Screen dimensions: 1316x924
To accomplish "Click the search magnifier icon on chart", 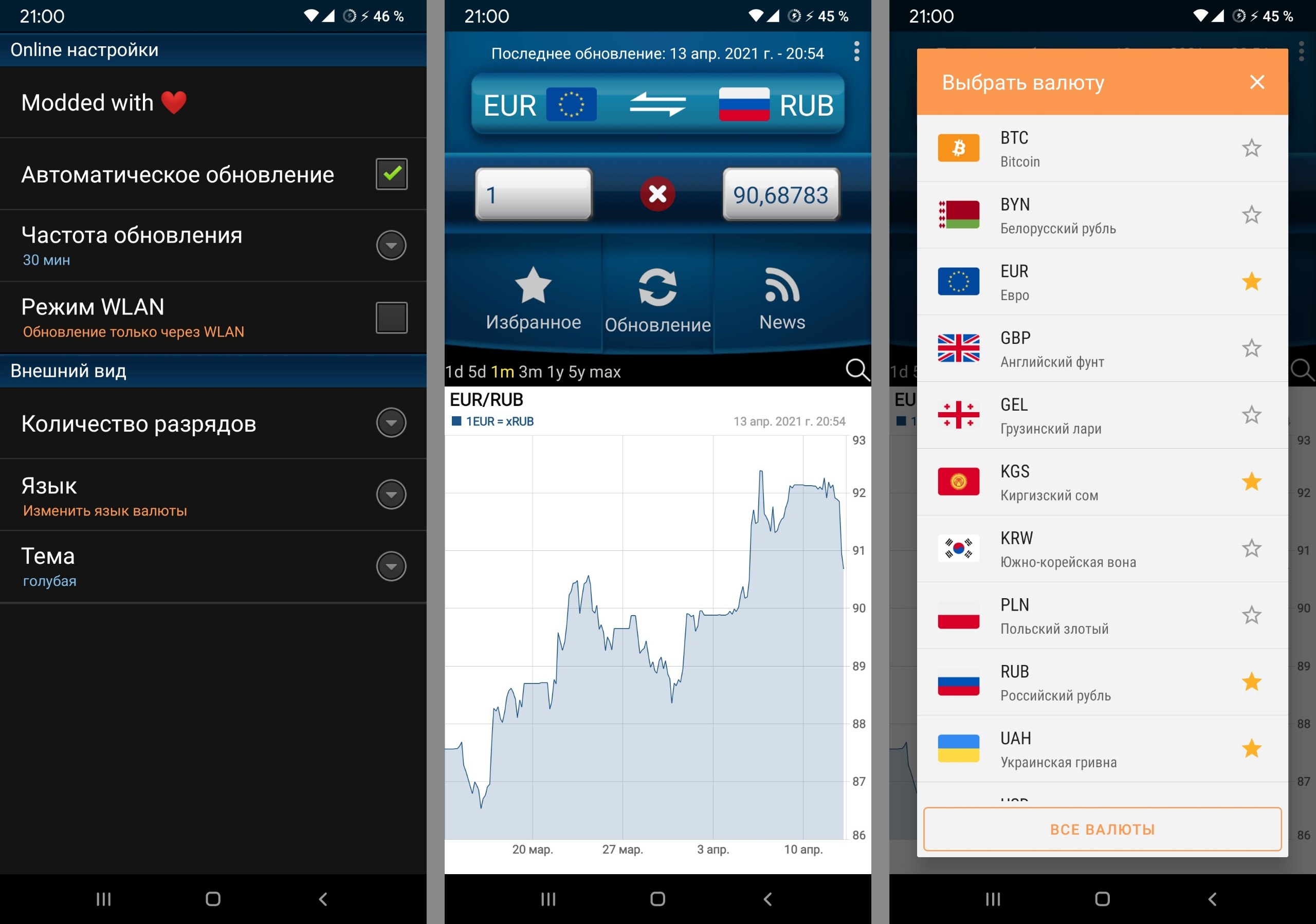I will 859,368.
